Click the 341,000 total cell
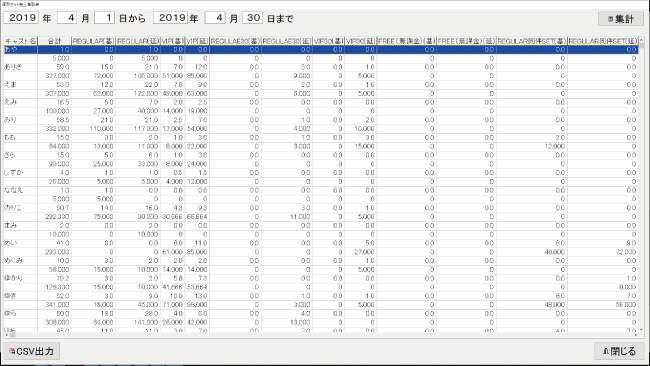Image resolution: width=650 pixels, height=366 pixels. point(54,305)
